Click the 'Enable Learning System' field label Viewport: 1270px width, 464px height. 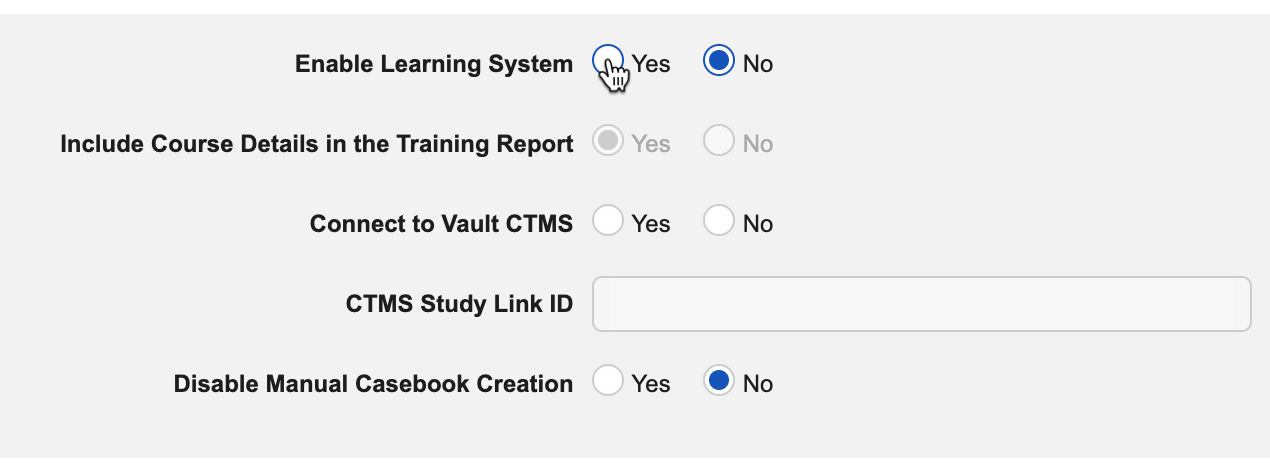pyautogui.click(x=434, y=64)
